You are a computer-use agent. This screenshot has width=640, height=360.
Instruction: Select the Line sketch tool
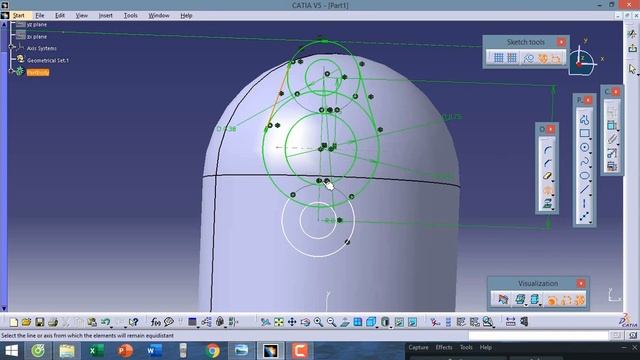pyautogui.click(x=584, y=189)
